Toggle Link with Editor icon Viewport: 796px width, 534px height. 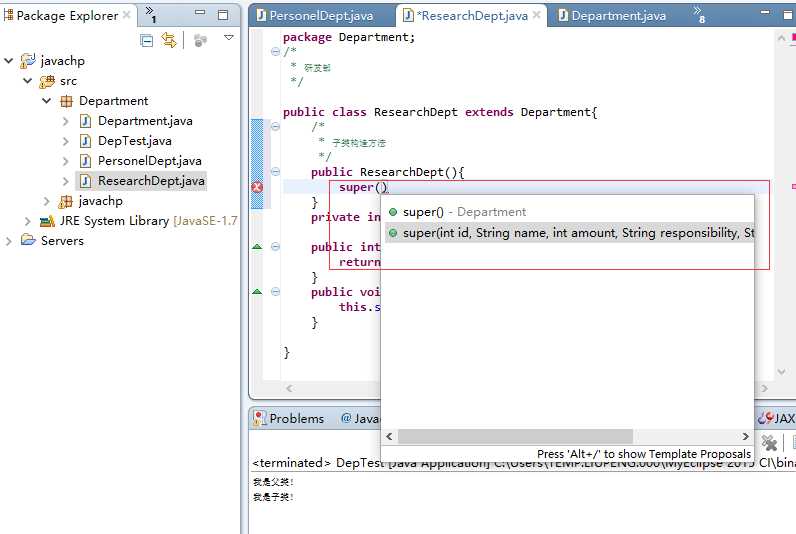click(x=169, y=40)
